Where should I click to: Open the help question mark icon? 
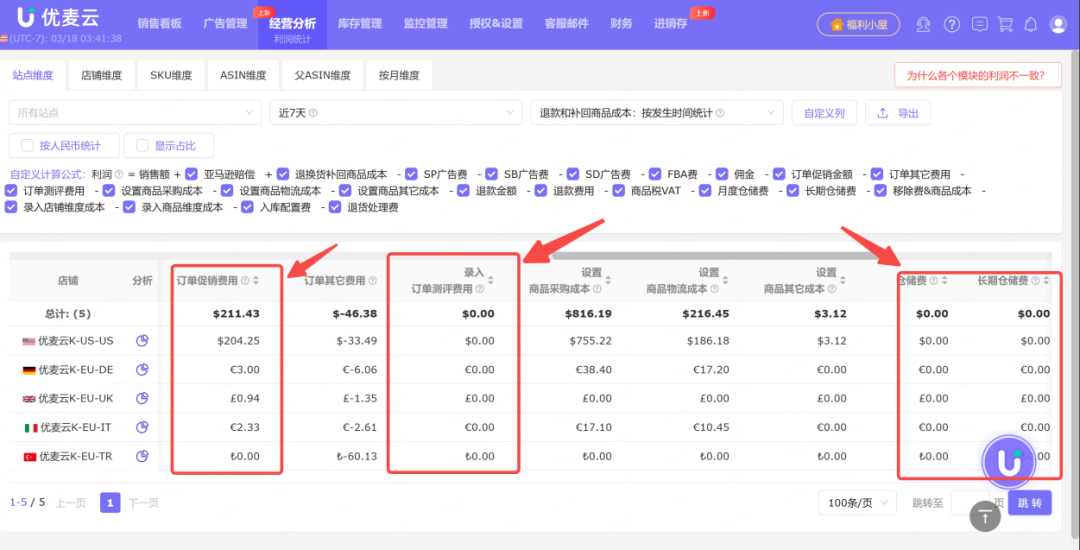951,24
